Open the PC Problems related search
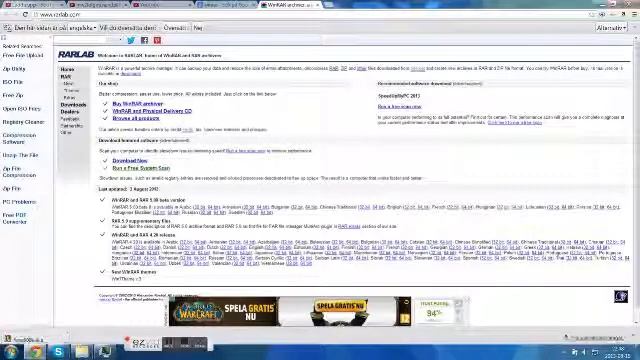 [x=19, y=202]
